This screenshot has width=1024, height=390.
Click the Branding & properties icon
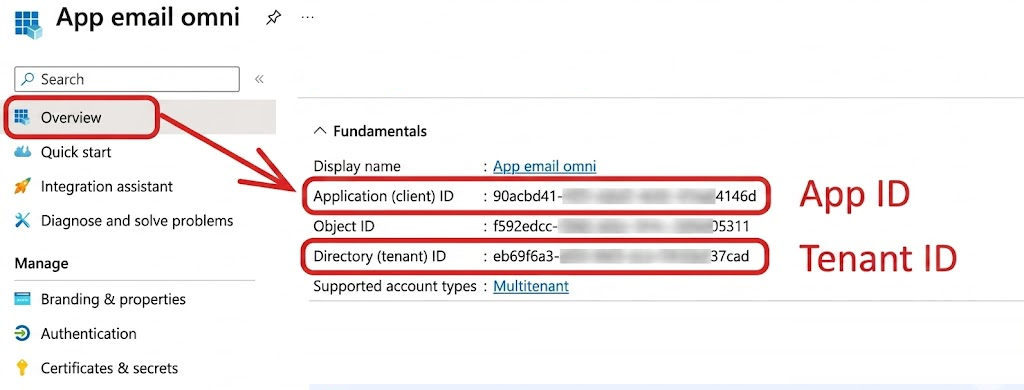tap(22, 299)
